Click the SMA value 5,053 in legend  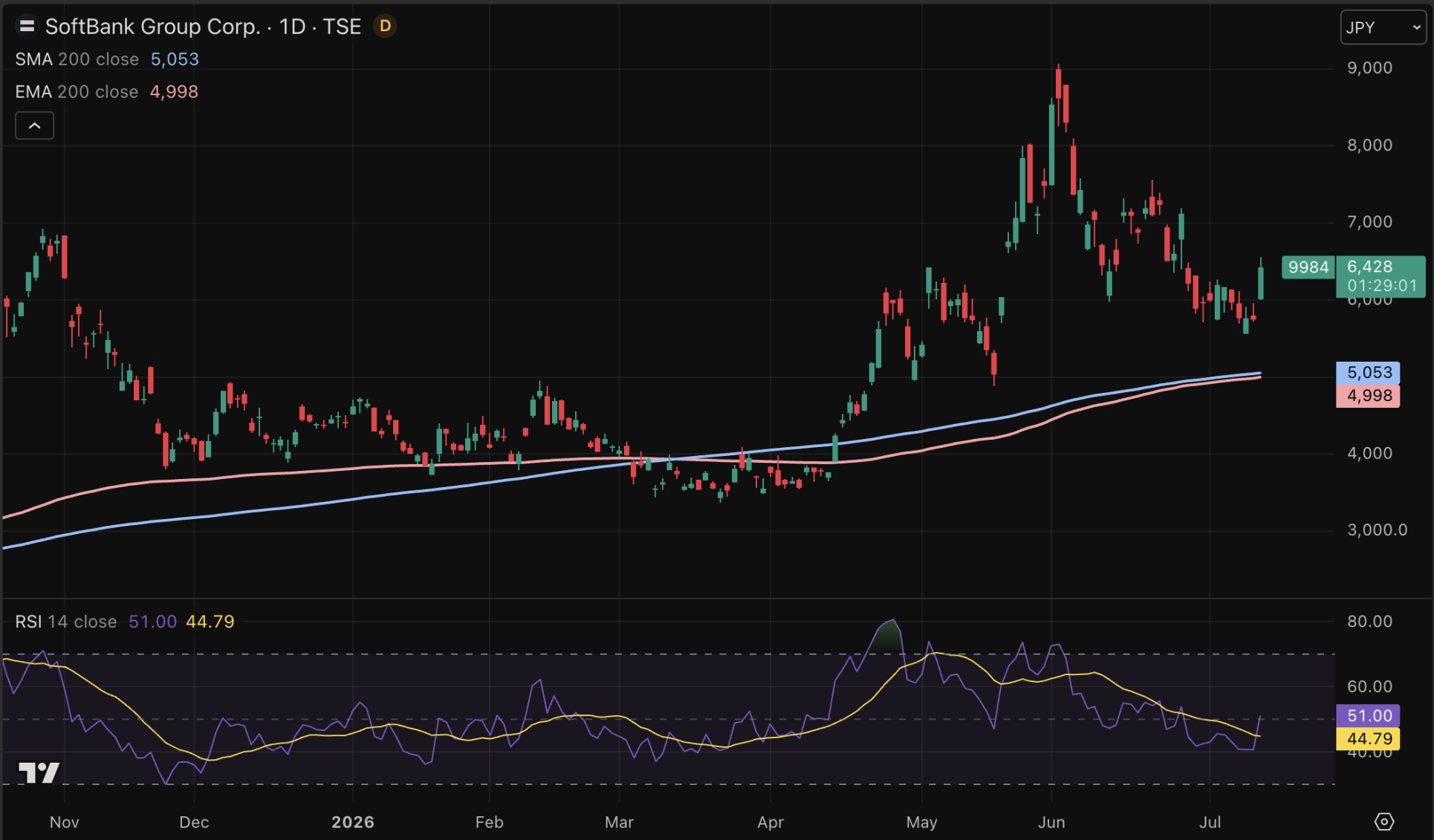click(x=175, y=59)
